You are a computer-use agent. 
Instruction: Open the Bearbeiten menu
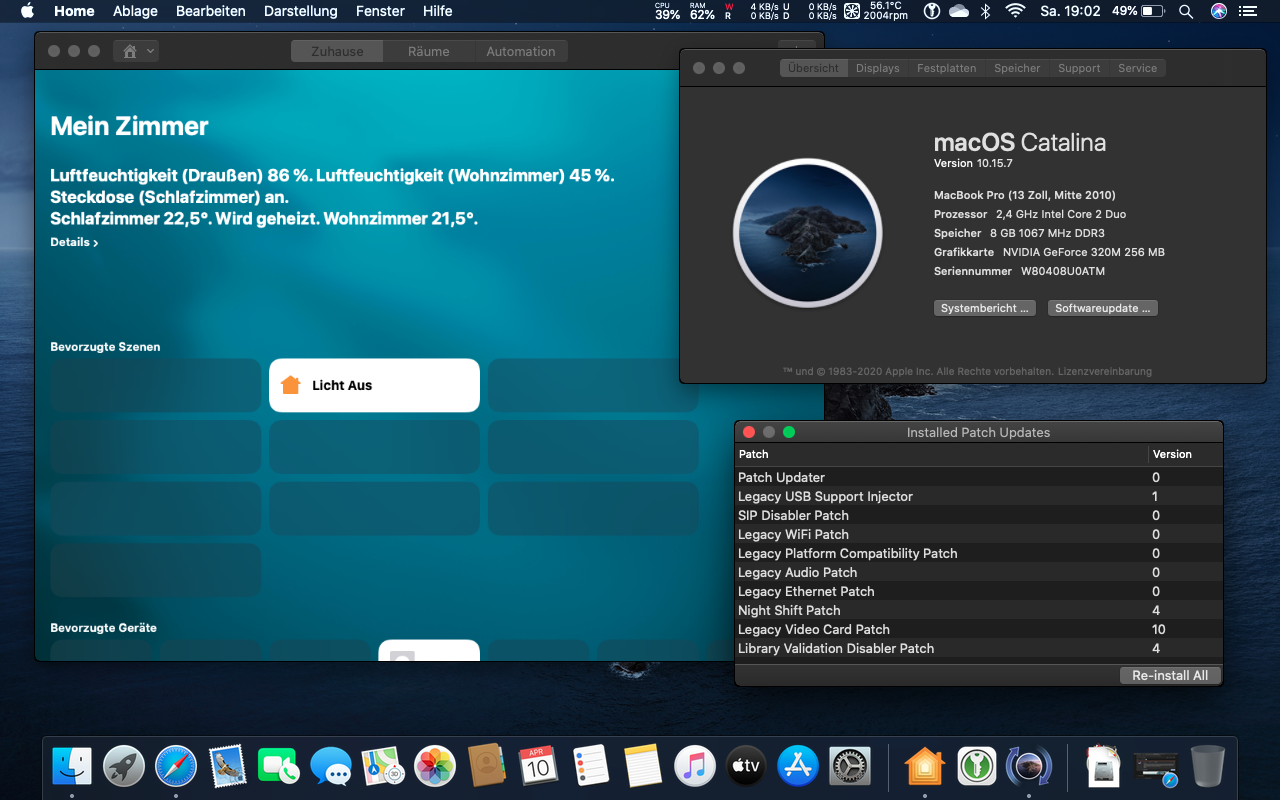(x=211, y=11)
